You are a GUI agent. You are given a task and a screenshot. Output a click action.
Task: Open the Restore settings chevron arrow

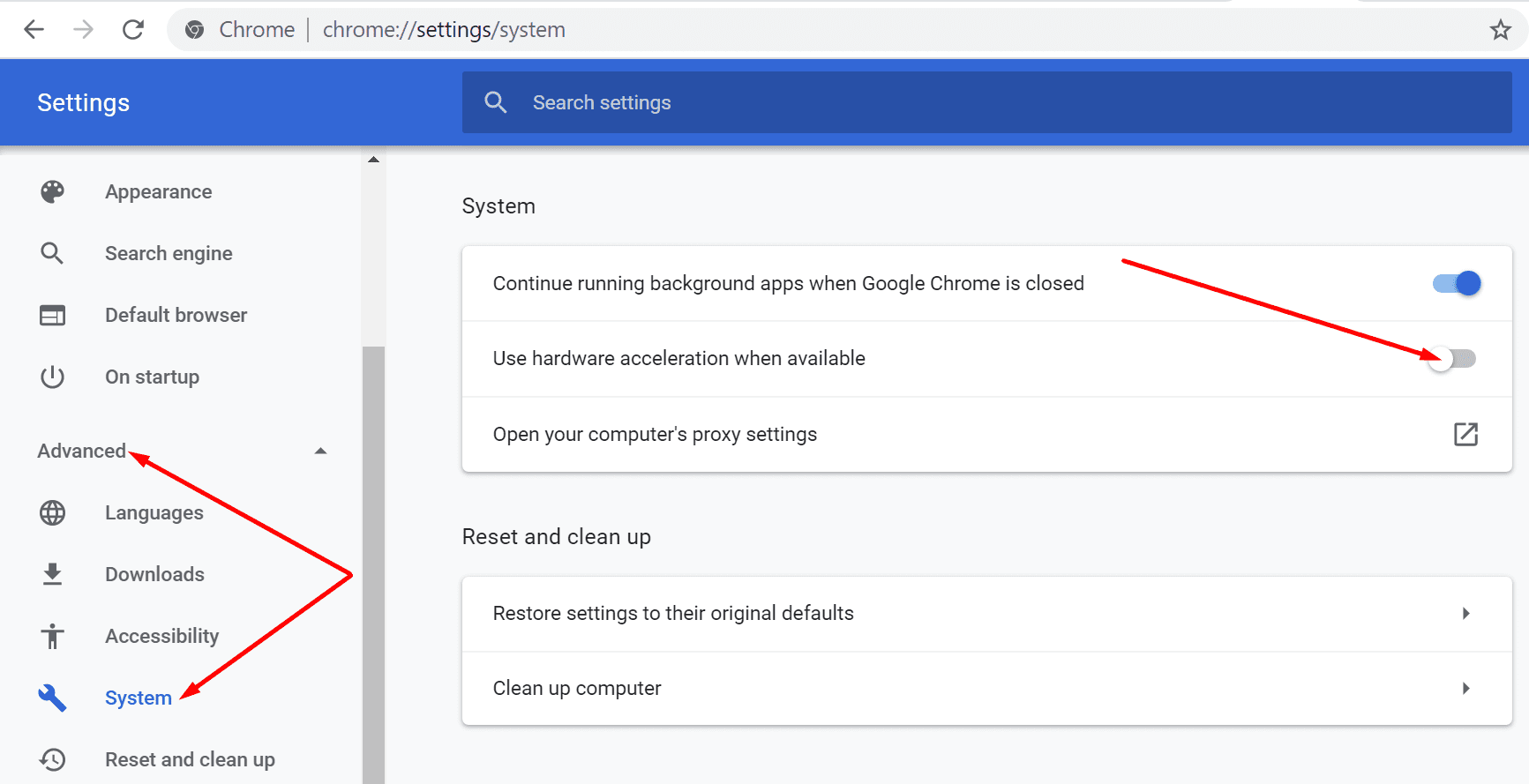tap(1465, 613)
